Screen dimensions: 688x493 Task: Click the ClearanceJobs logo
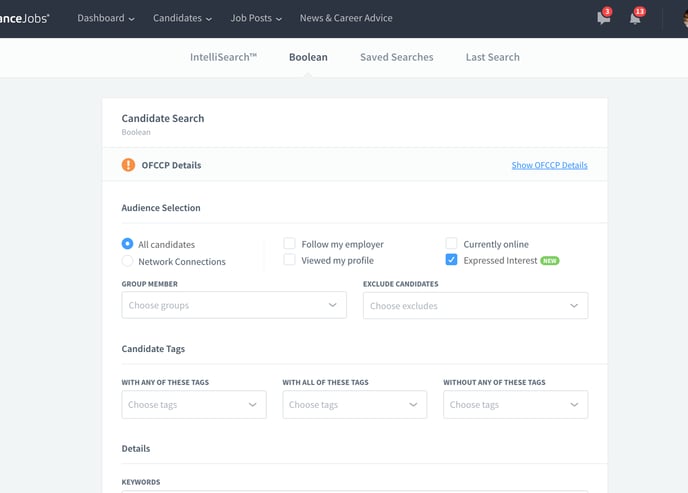tap(25, 18)
